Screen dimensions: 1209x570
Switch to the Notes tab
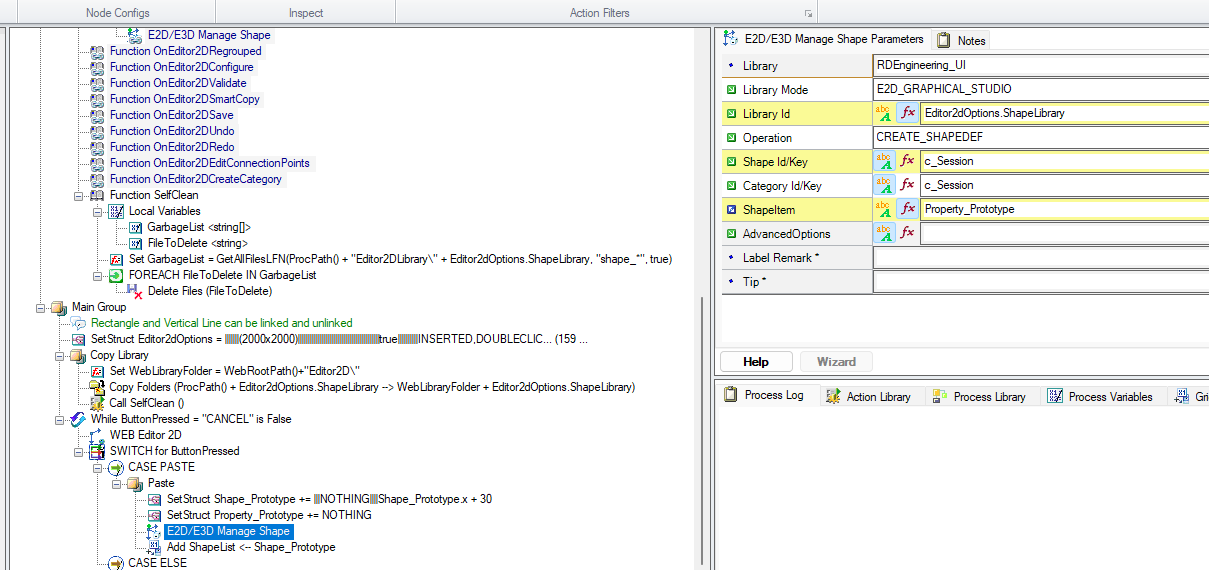coord(961,40)
